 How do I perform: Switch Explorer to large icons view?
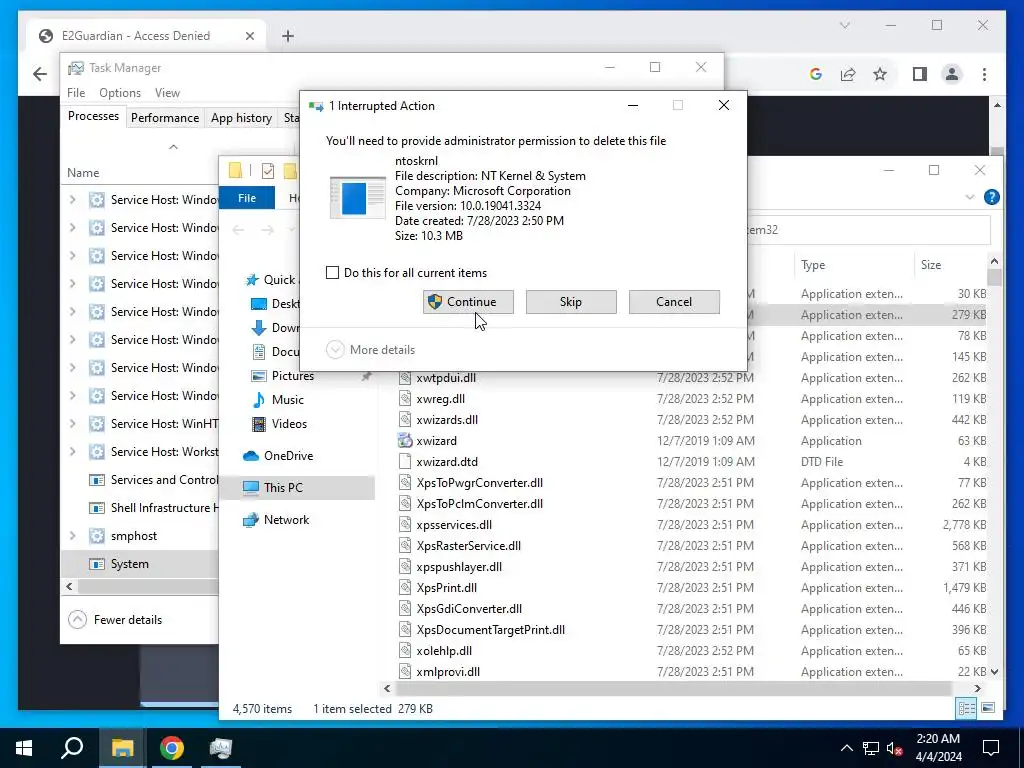988,709
